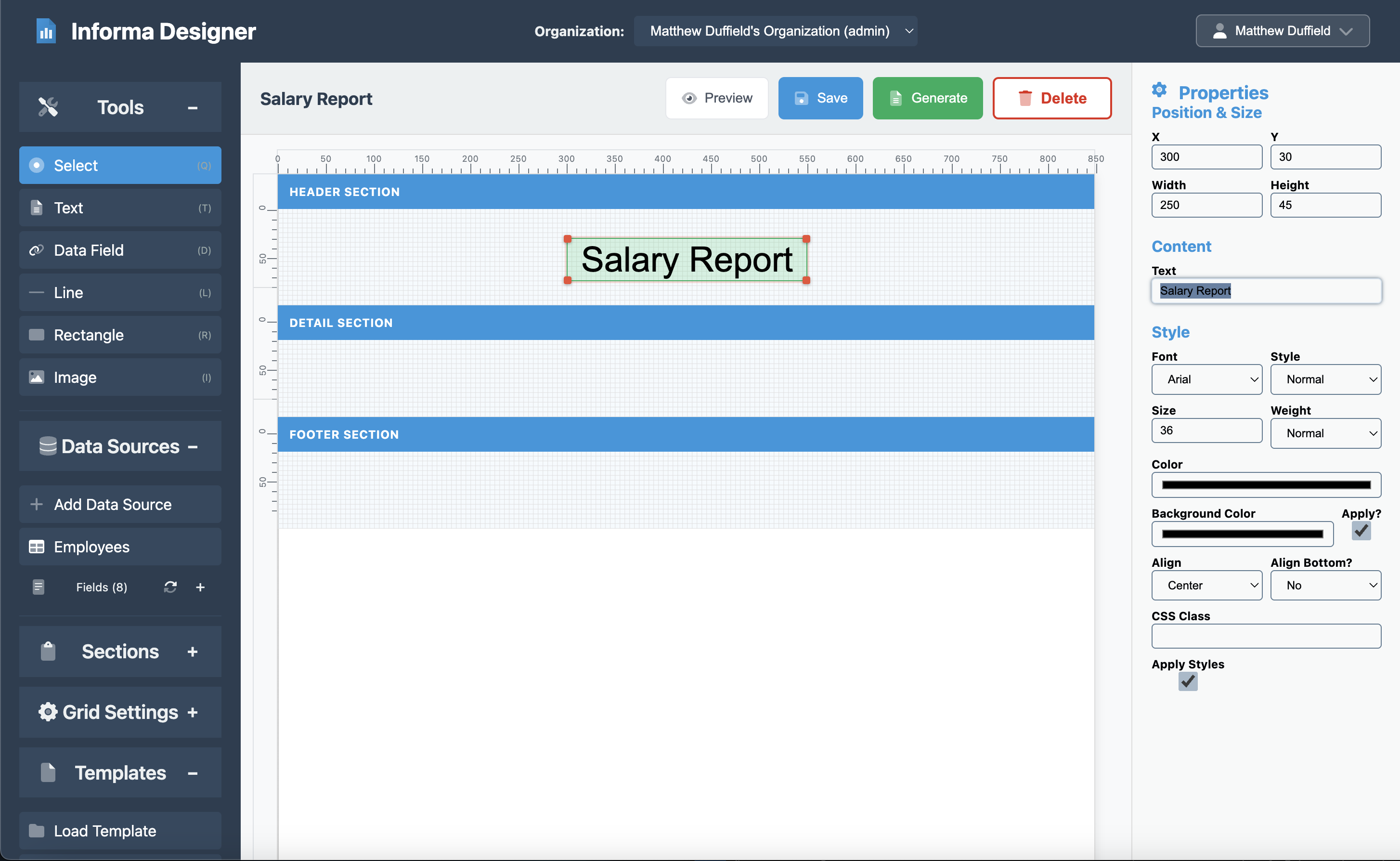1400x861 pixels.
Task: Refresh the Employees fields list
Action: pos(170,587)
